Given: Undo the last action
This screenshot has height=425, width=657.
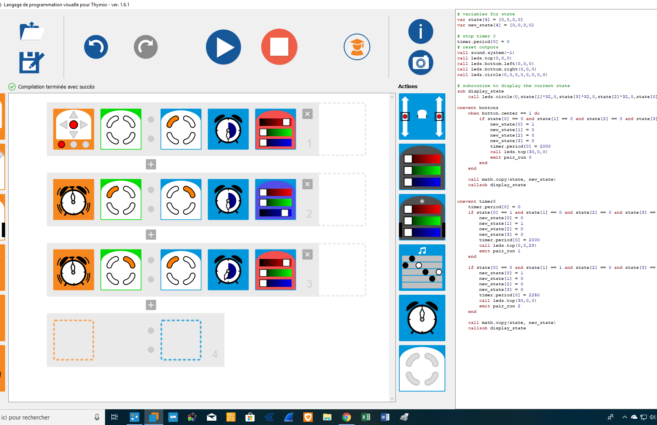Looking at the screenshot, I should click(x=95, y=46).
